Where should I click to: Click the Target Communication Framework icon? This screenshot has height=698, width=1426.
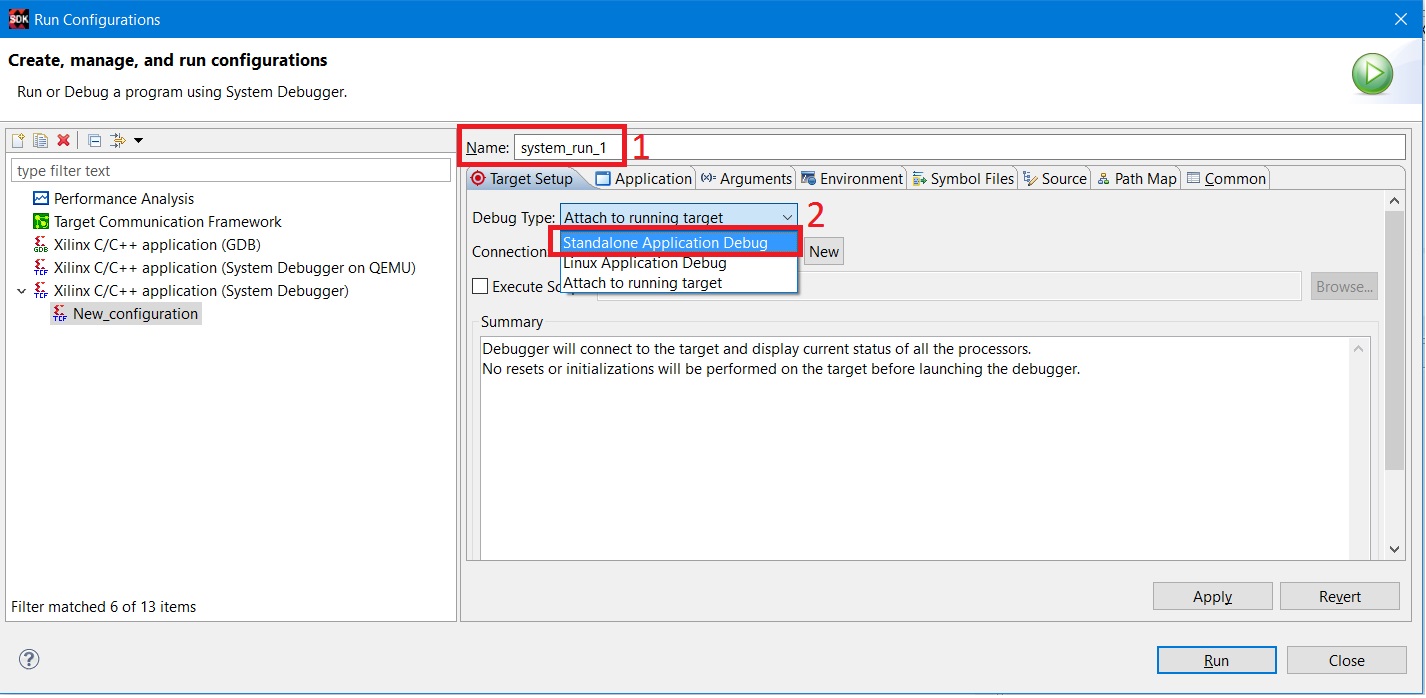coord(41,222)
